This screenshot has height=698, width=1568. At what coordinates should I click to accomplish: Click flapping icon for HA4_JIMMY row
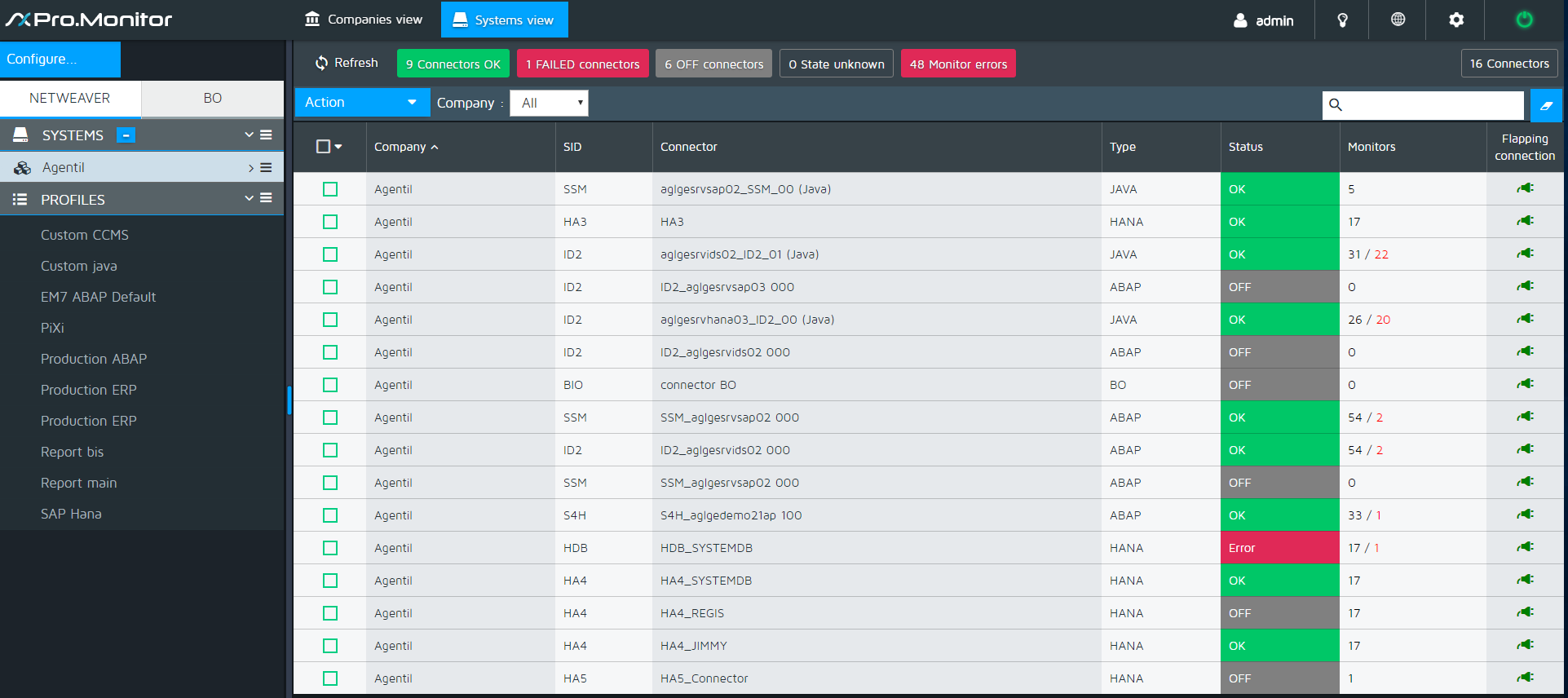coord(1525,645)
